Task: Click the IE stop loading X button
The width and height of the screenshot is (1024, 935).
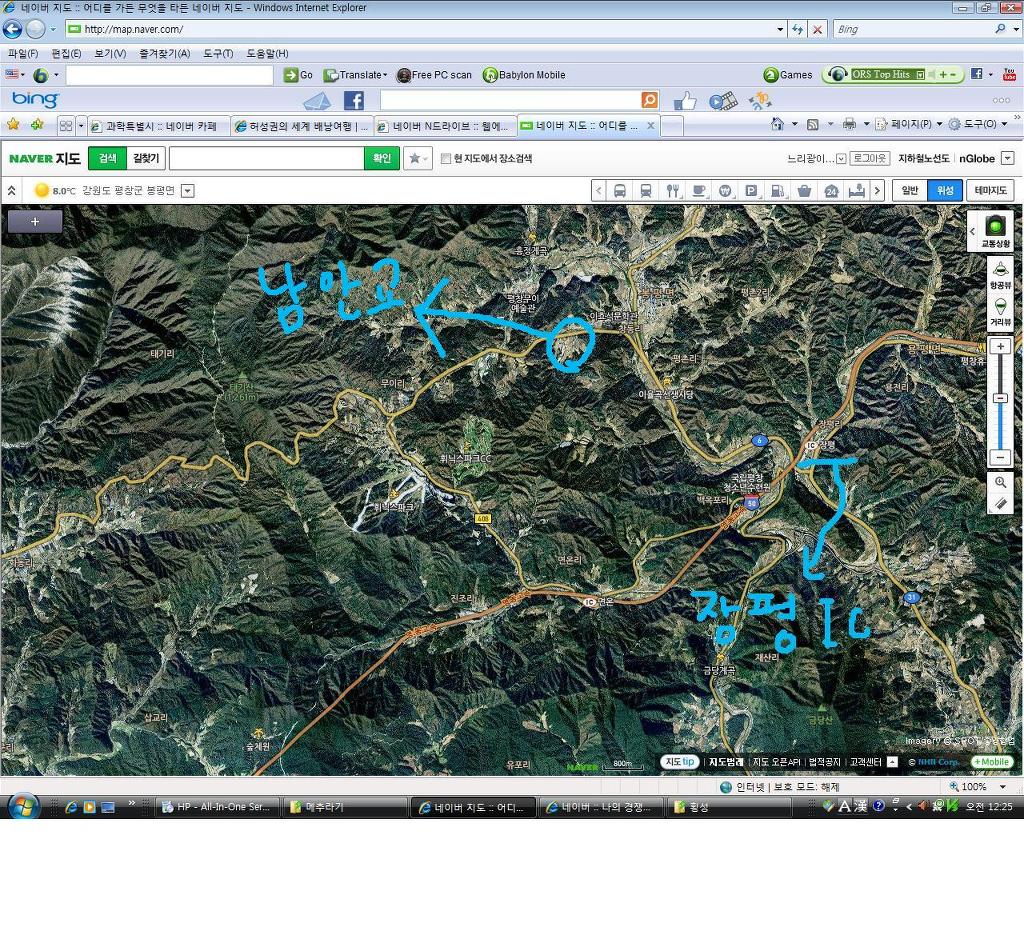Action: click(x=817, y=29)
